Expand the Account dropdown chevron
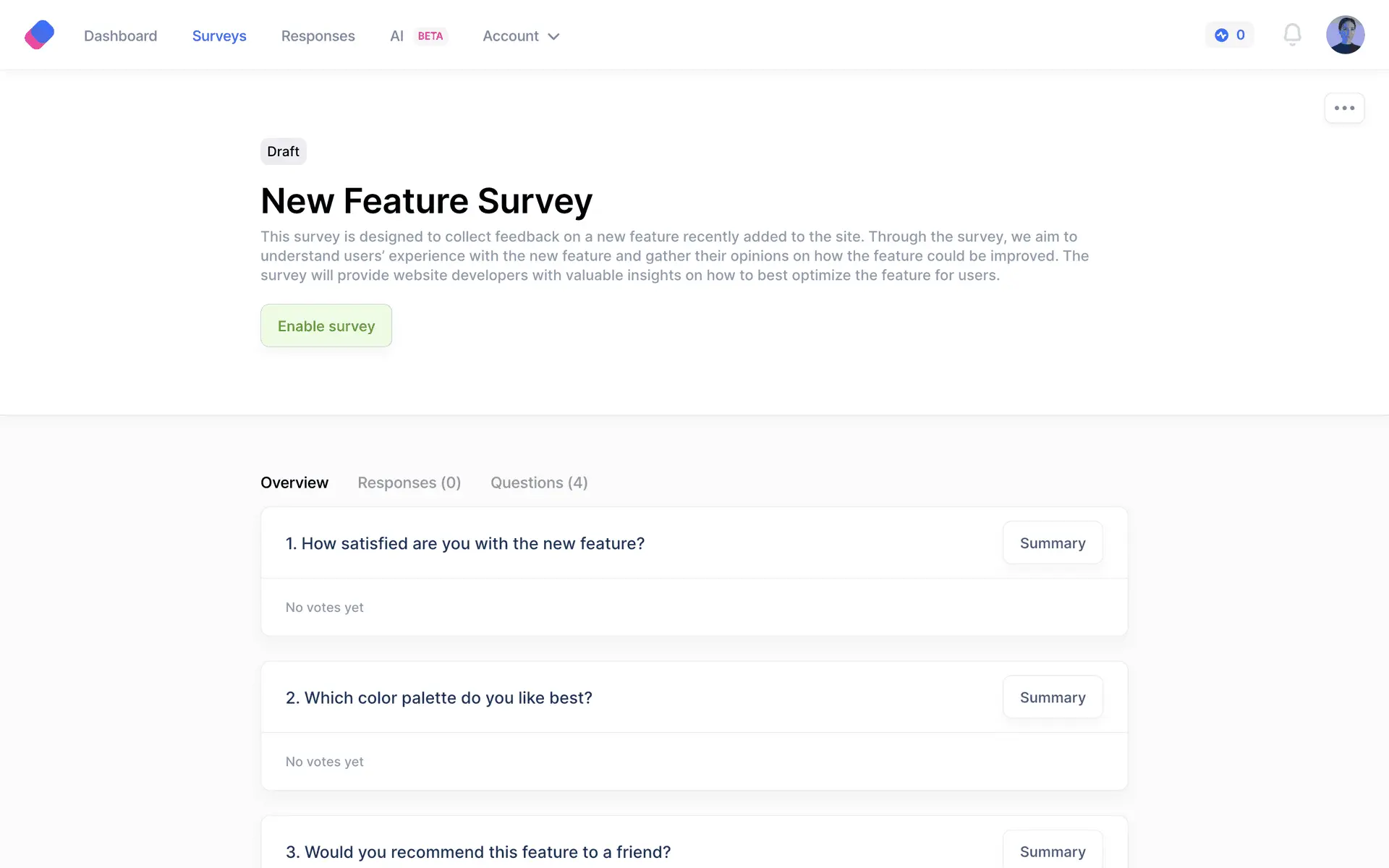 (554, 37)
